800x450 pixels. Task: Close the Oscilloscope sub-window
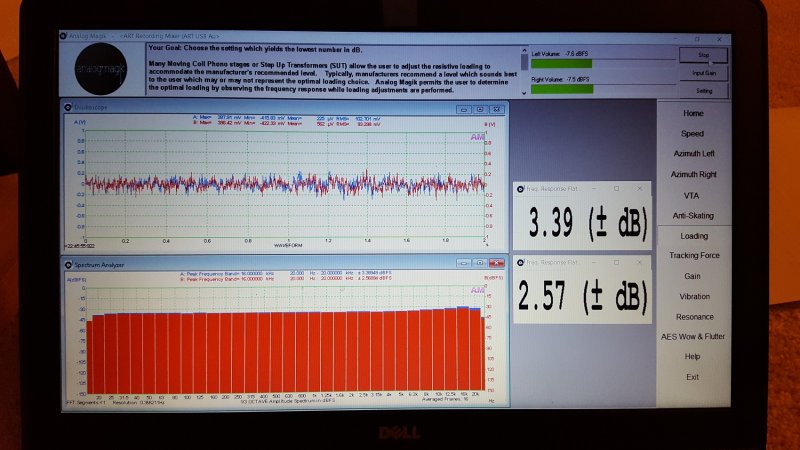click(x=497, y=109)
